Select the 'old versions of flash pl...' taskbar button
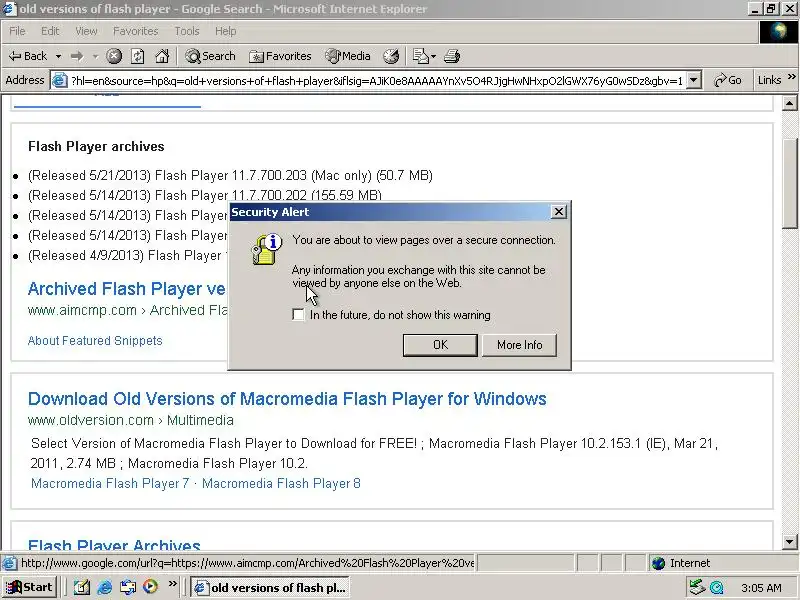The image size is (800, 600). pyautogui.click(x=271, y=588)
